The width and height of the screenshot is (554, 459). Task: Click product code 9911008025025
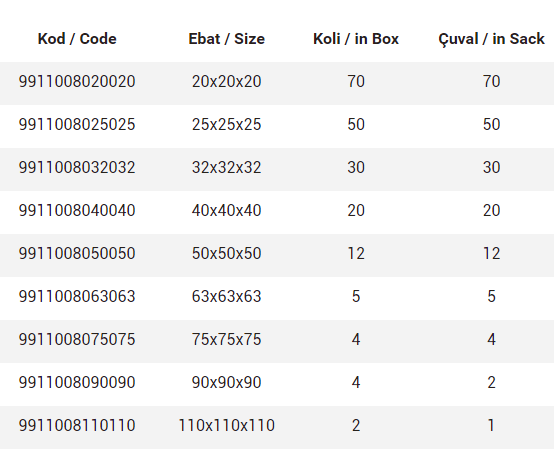pyautogui.click(x=77, y=124)
